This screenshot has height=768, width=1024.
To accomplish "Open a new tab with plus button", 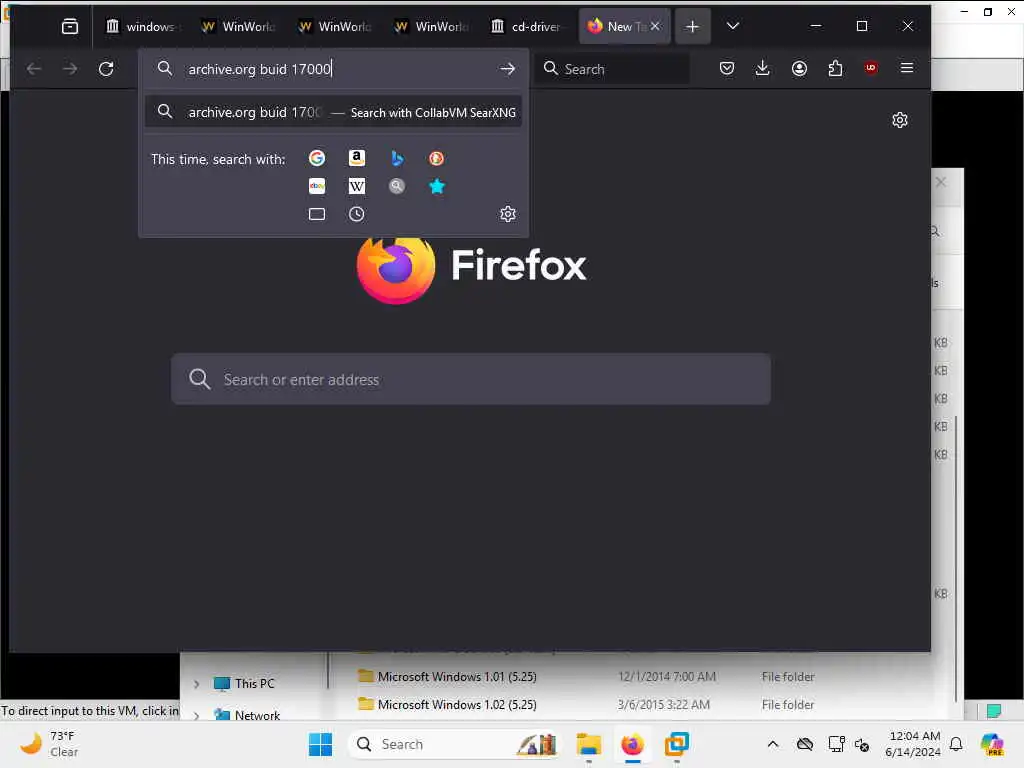I will tap(692, 26).
